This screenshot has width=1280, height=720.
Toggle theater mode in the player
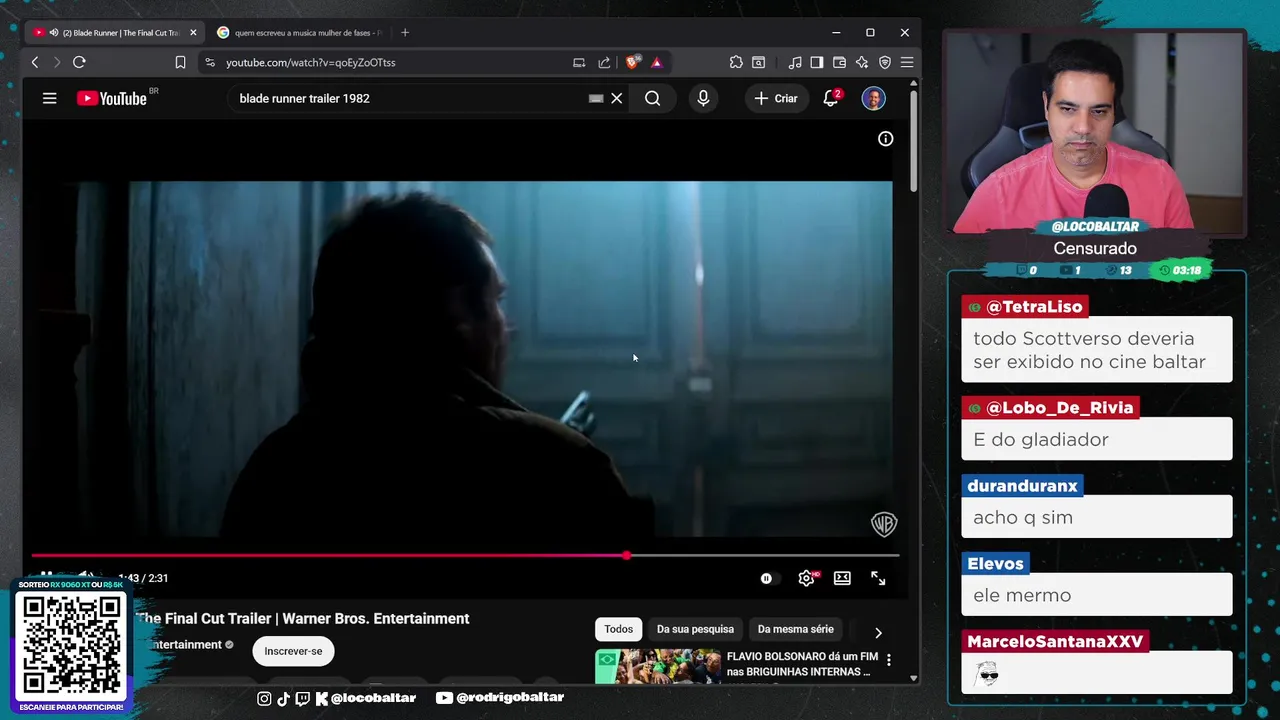point(842,578)
